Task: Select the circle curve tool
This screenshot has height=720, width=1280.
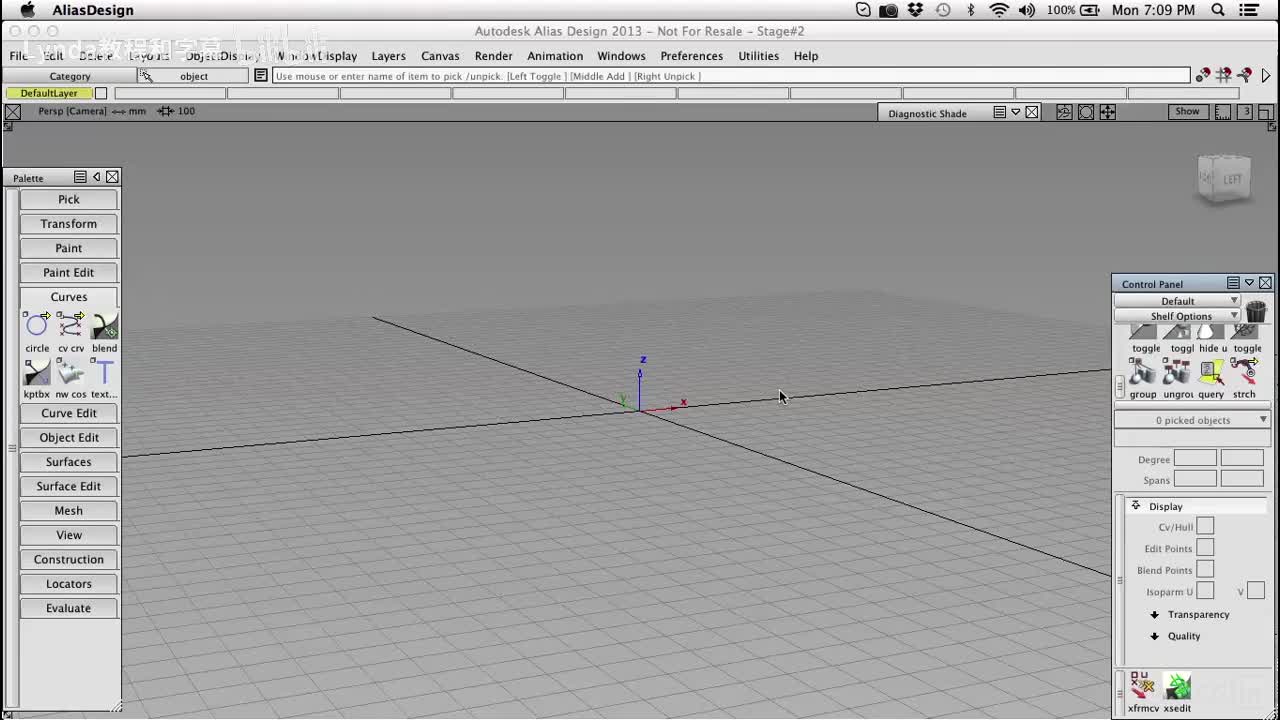Action: pos(37,326)
